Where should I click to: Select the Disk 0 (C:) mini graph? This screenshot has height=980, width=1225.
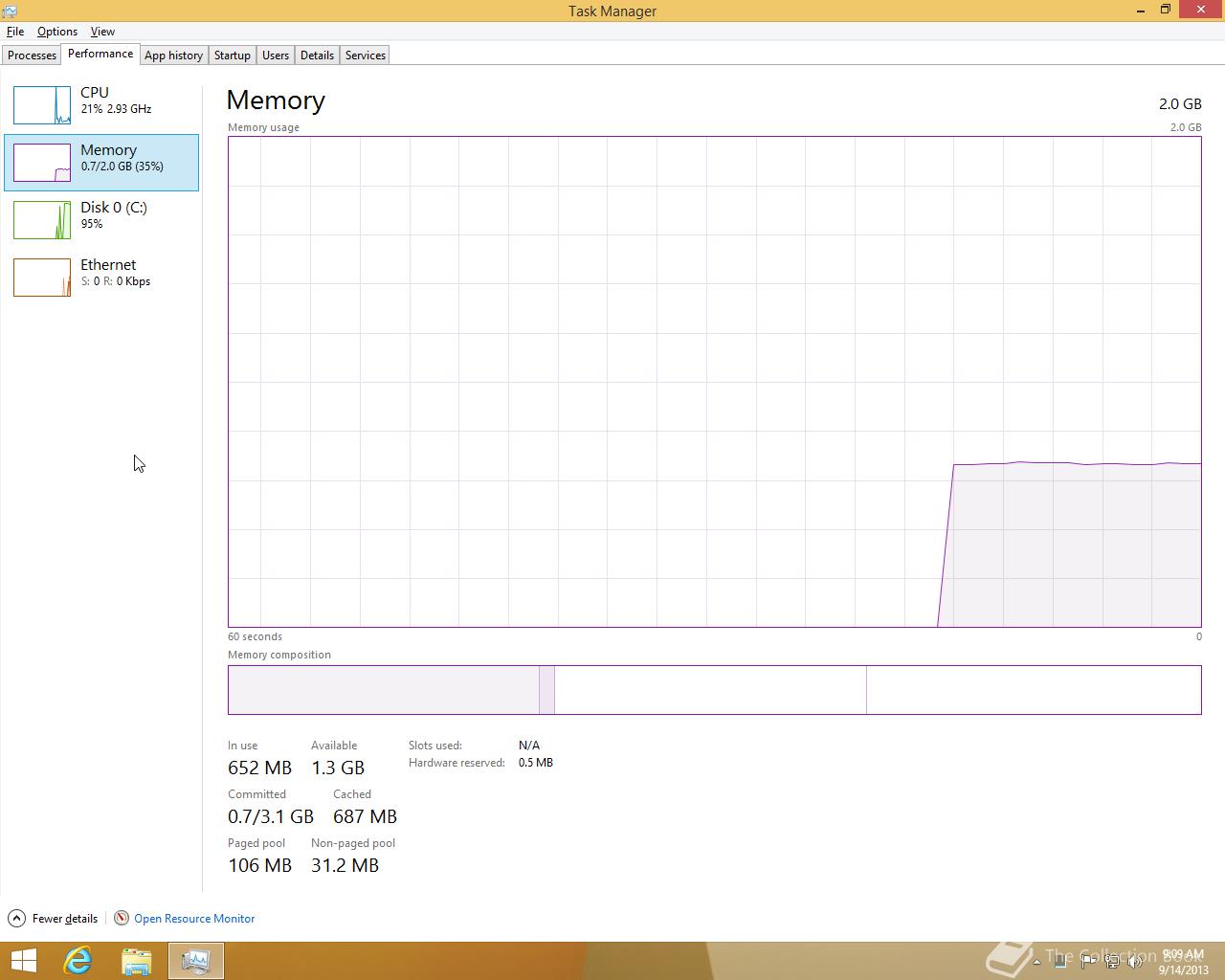click(42, 220)
